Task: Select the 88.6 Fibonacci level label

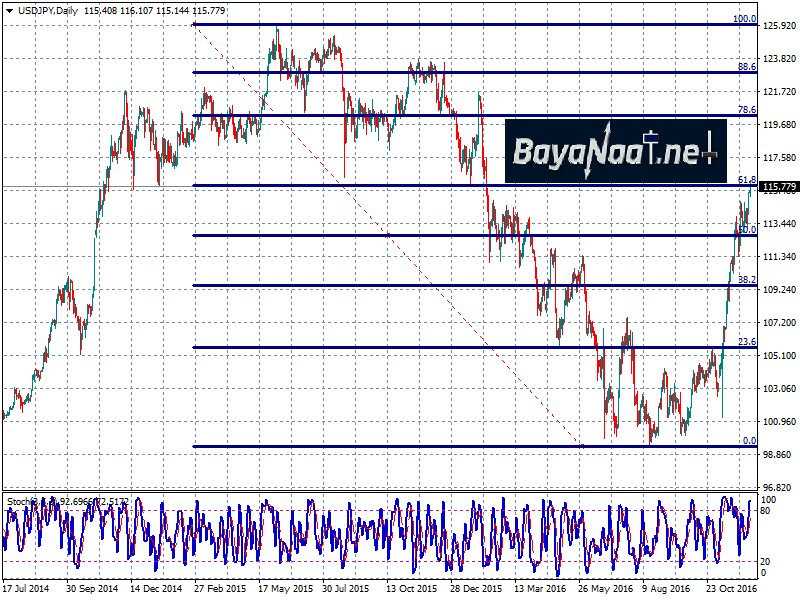Action: [x=745, y=67]
